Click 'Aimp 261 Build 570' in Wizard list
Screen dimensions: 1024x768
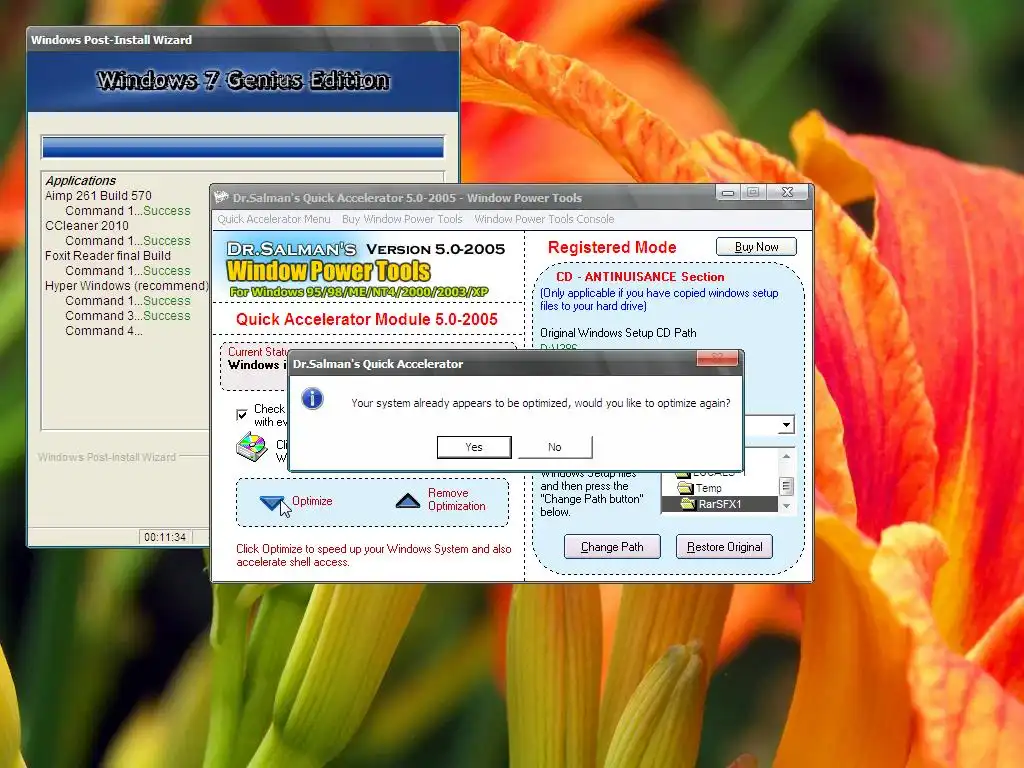[98, 196]
